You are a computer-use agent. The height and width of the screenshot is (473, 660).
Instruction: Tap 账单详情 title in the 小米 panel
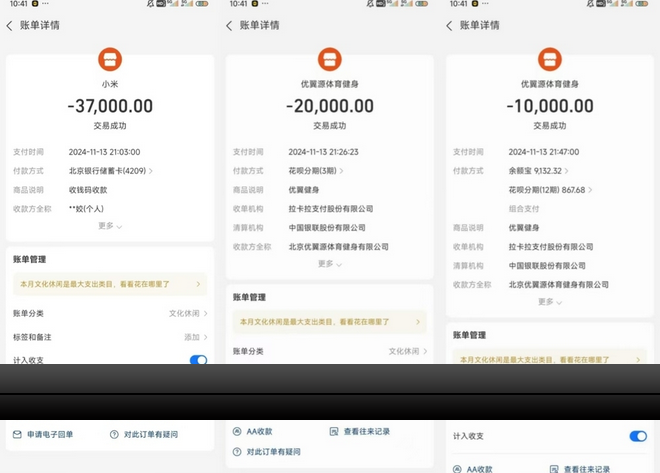[40, 25]
